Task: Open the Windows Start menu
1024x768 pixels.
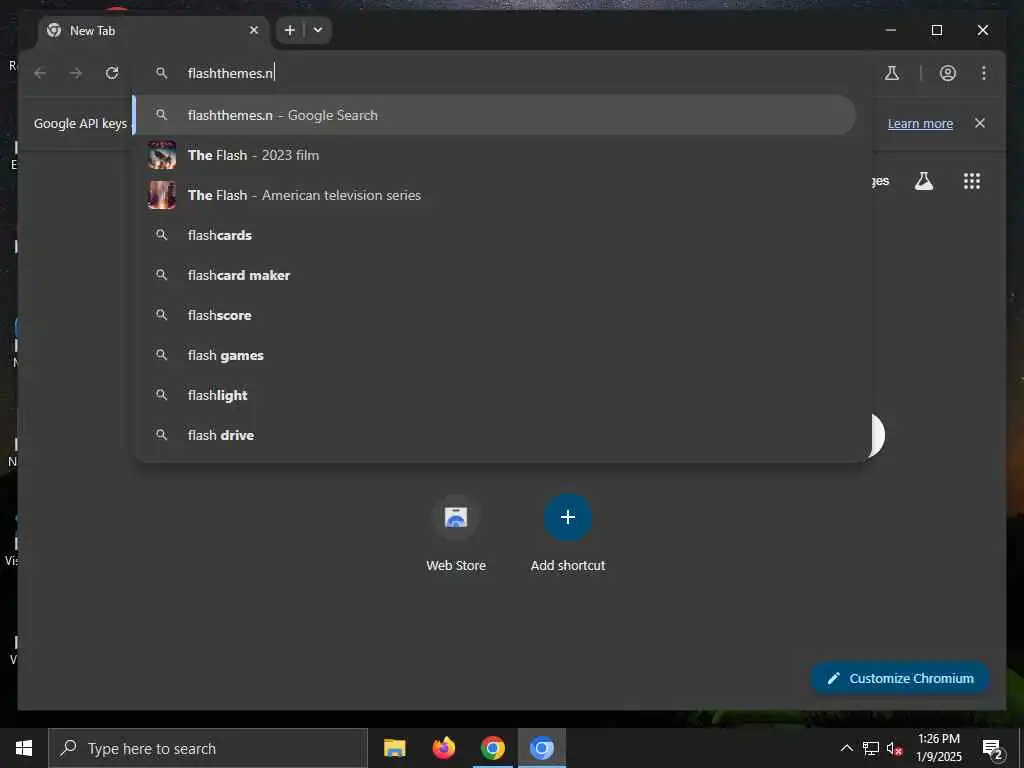Action: click(24, 748)
